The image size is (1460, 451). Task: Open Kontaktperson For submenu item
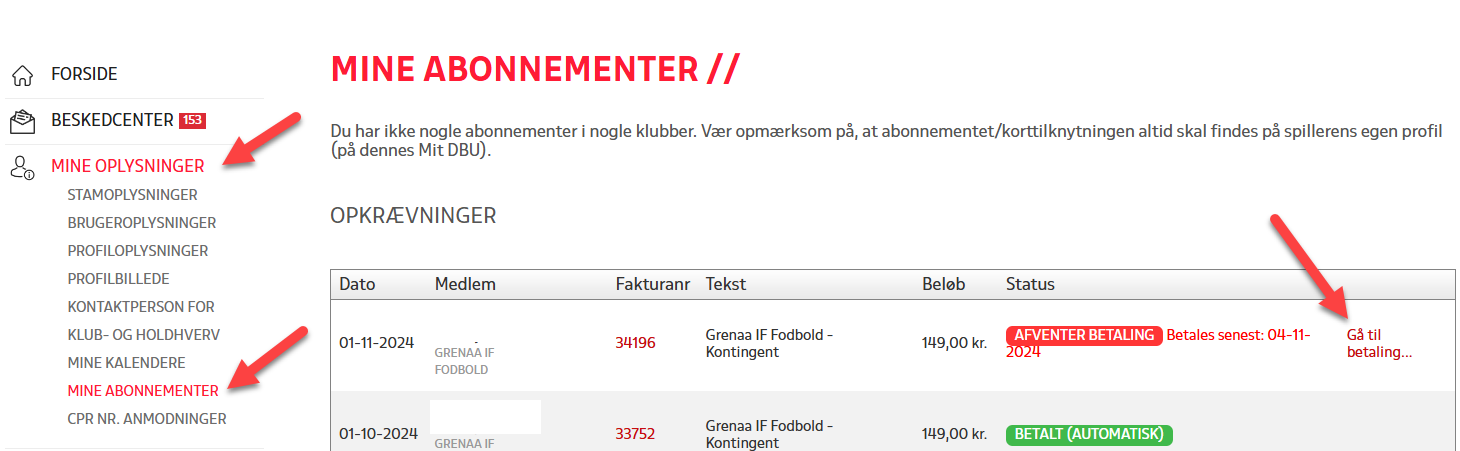coord(141,307)
